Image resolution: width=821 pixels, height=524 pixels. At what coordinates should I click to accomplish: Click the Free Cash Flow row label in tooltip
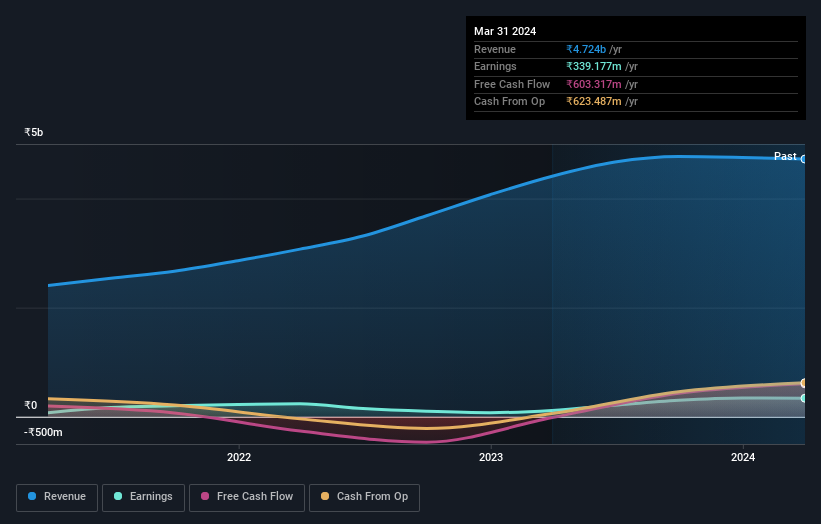[x=512, y=84]
